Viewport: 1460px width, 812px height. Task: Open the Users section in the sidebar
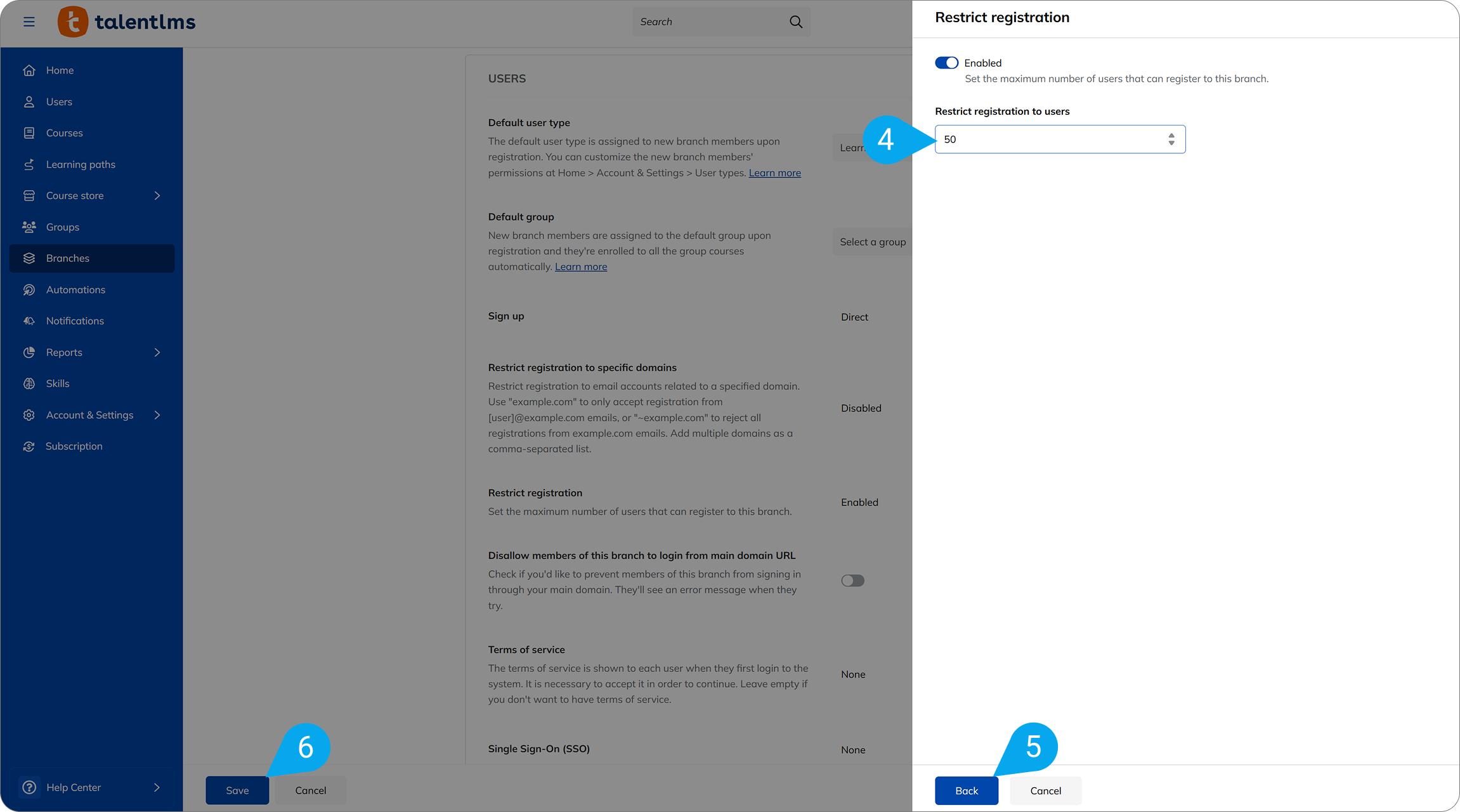point(59,101)
